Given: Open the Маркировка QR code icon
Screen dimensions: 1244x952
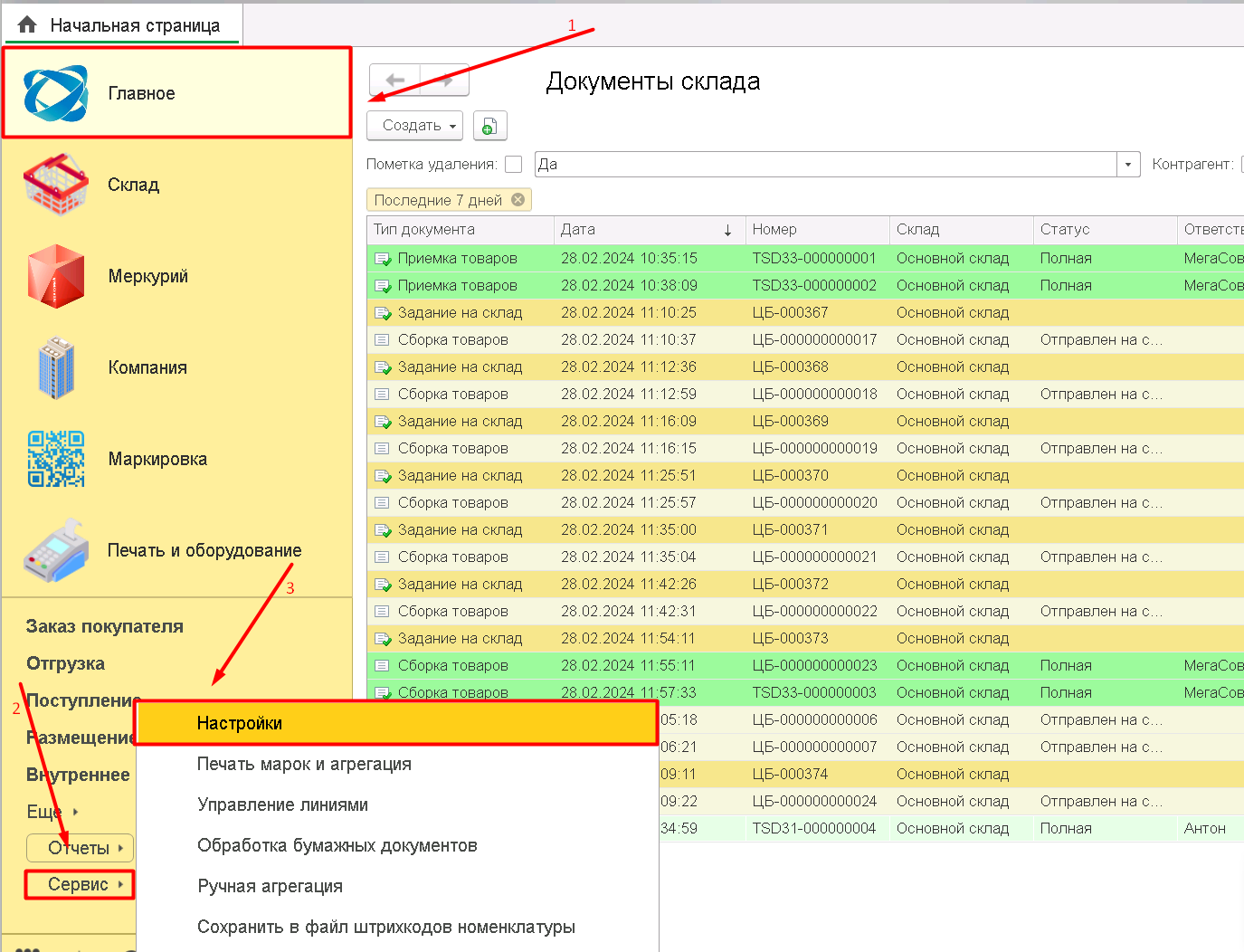Looking at the screenshot, I should [56, 459].
